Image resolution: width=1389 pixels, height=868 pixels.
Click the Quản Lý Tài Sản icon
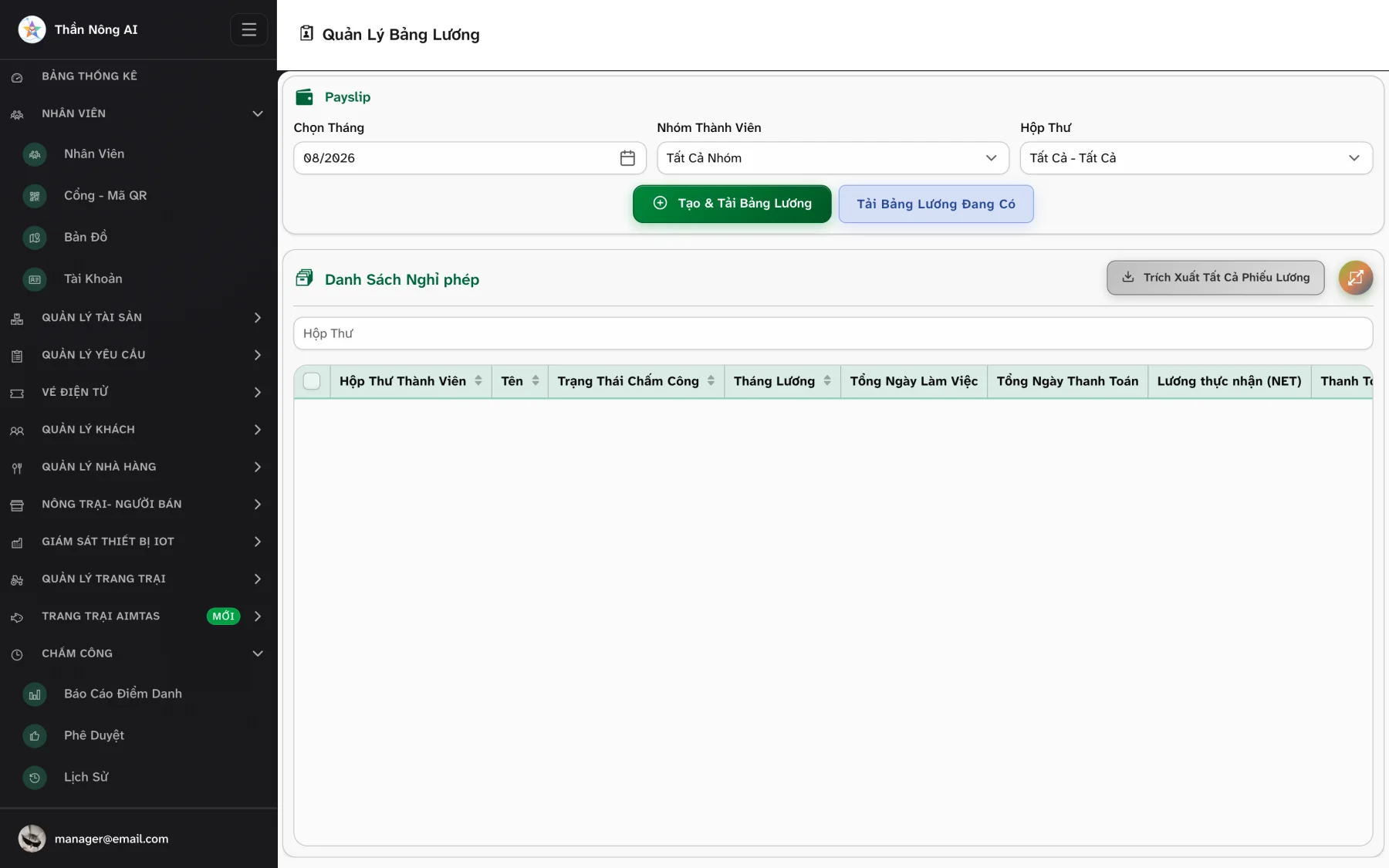pos(17,319)
